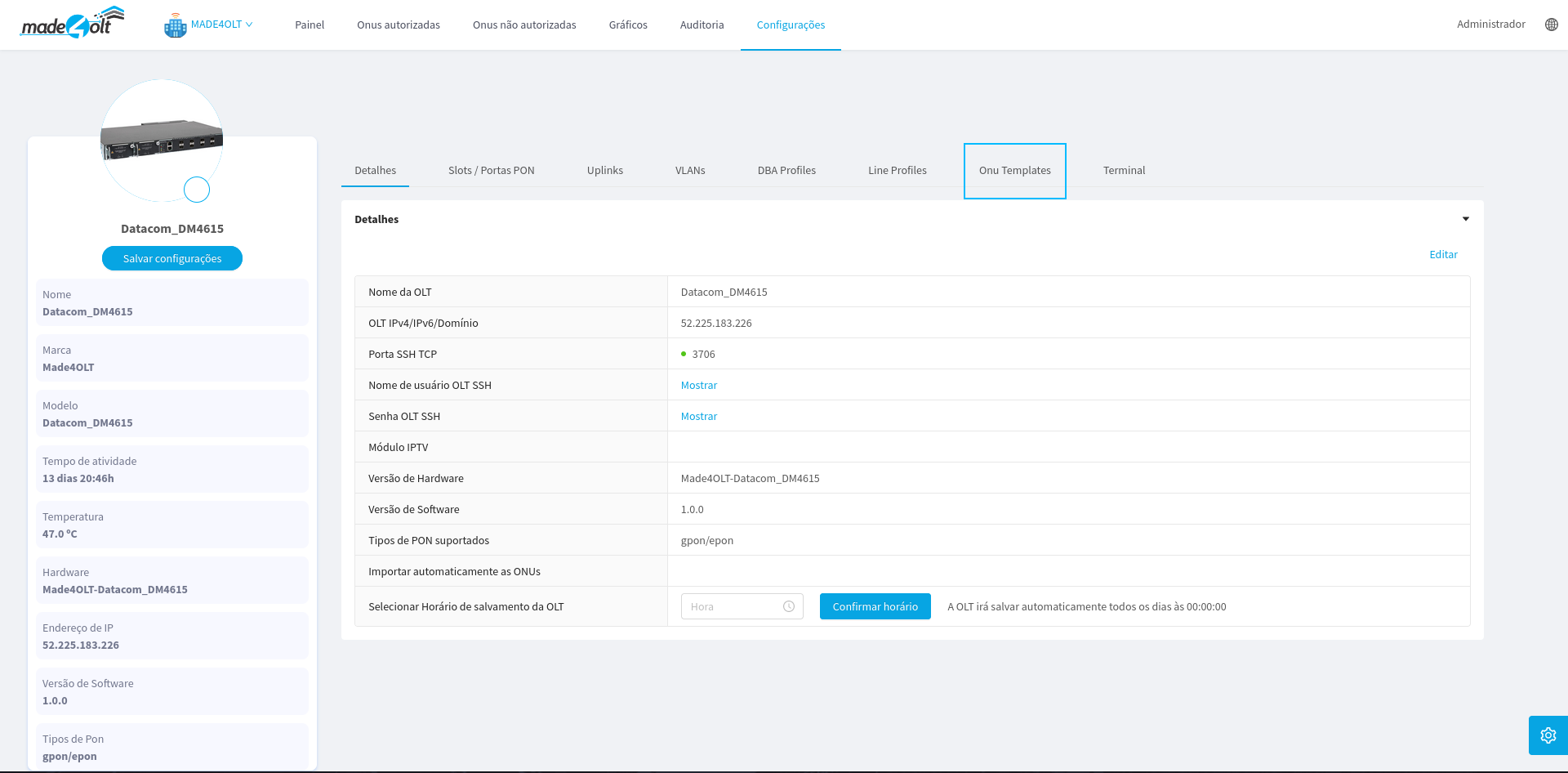Click the MADE4OLT building icon

coord(175,25)
